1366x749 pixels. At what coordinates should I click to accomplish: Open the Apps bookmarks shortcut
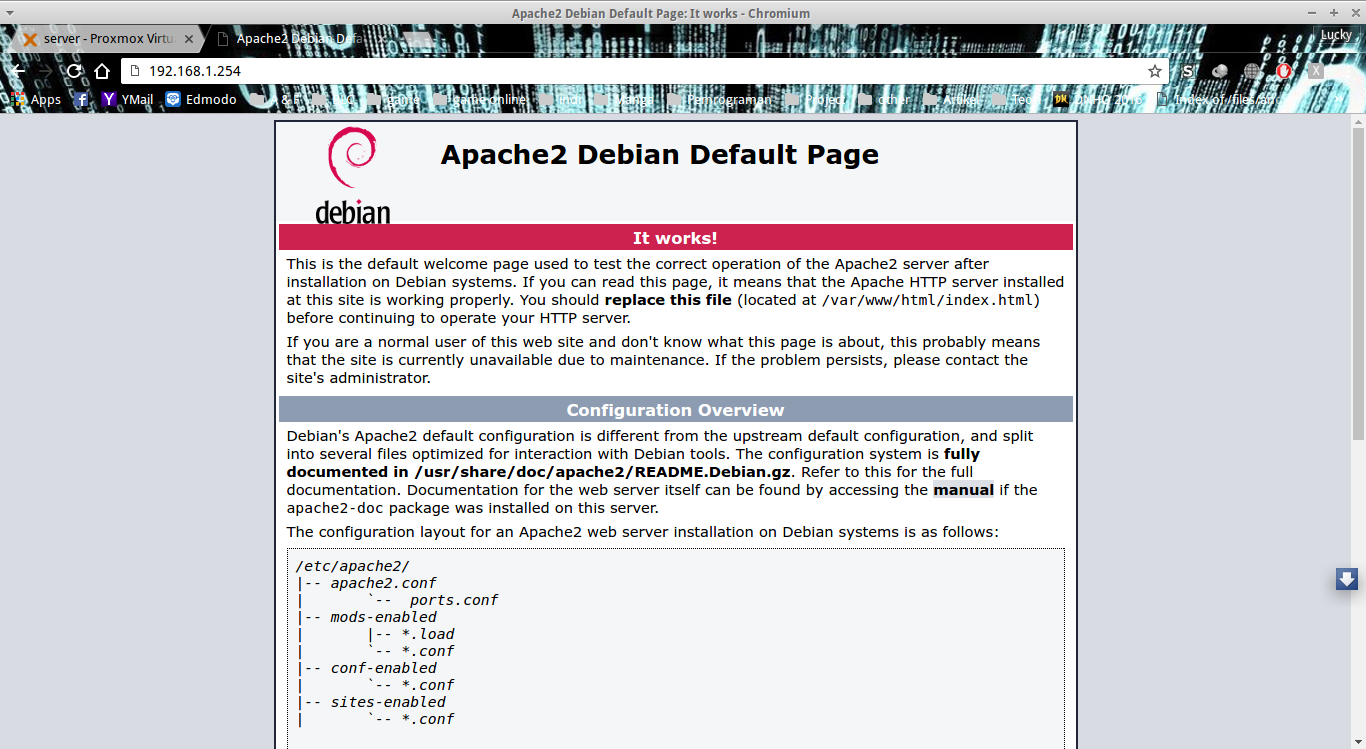[36, 100]
